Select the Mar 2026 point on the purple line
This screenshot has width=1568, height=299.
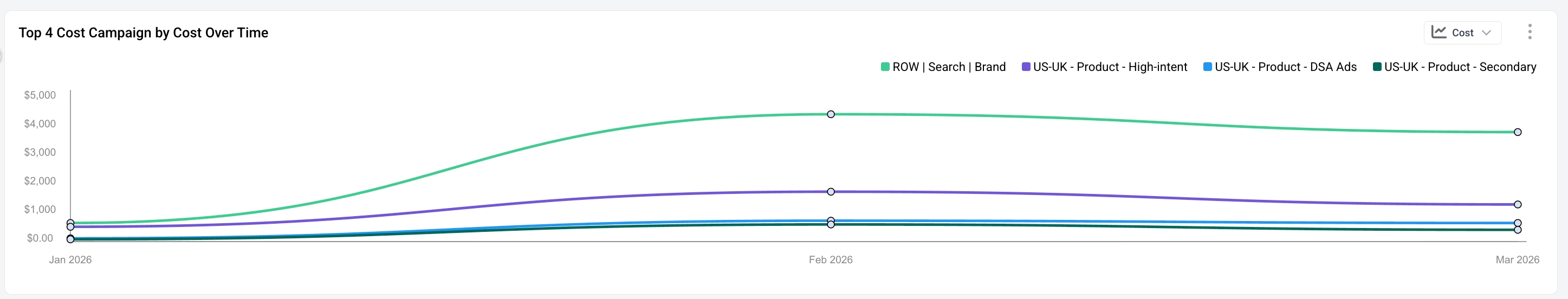coord(1518,205)
